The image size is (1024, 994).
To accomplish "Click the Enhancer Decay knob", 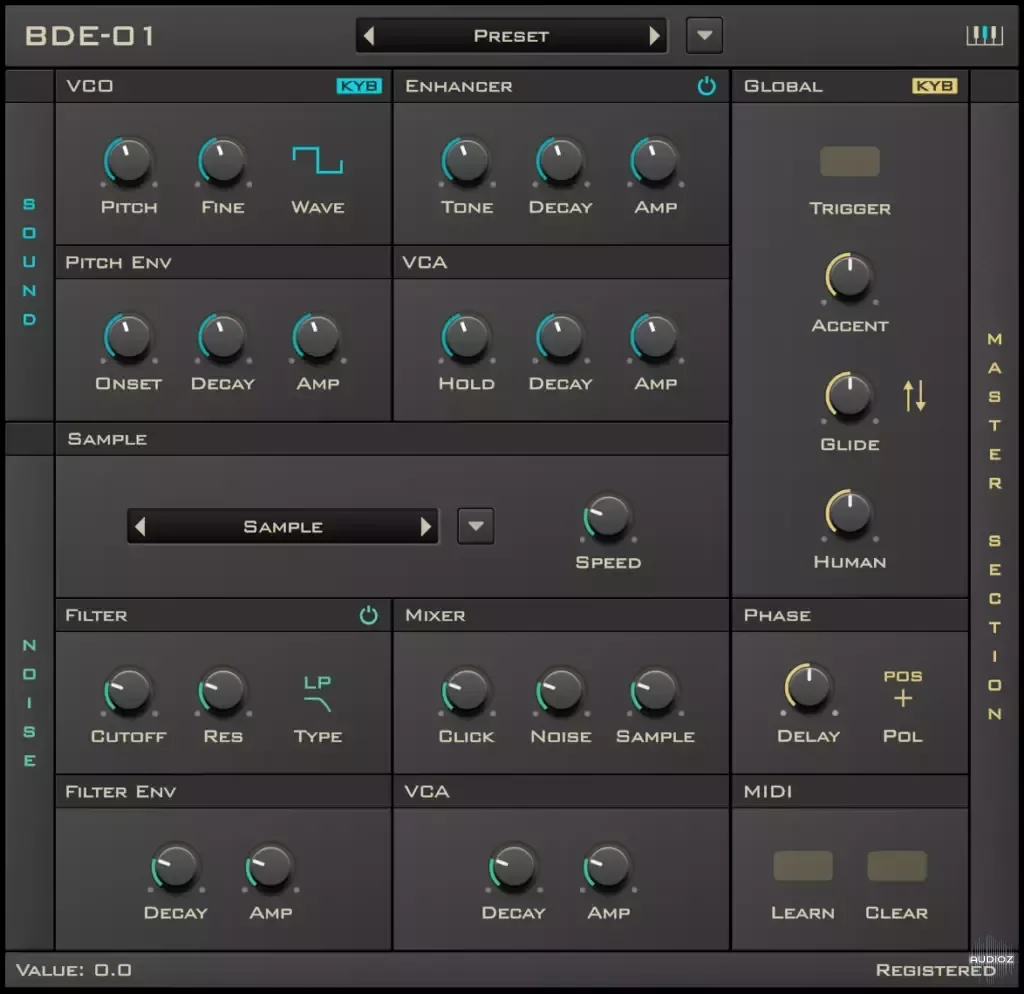I will 560,161.
